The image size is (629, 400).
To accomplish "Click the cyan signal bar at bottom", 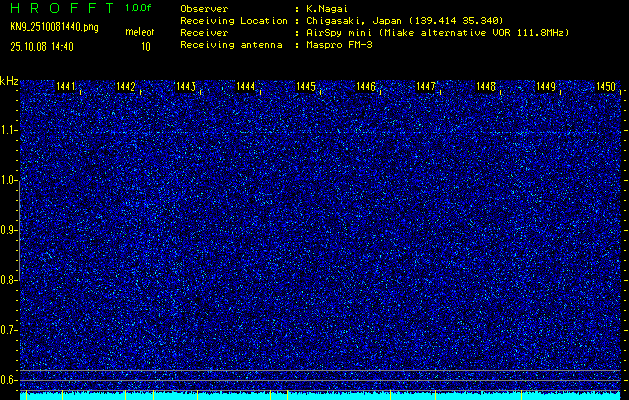I will pos(320,395).
